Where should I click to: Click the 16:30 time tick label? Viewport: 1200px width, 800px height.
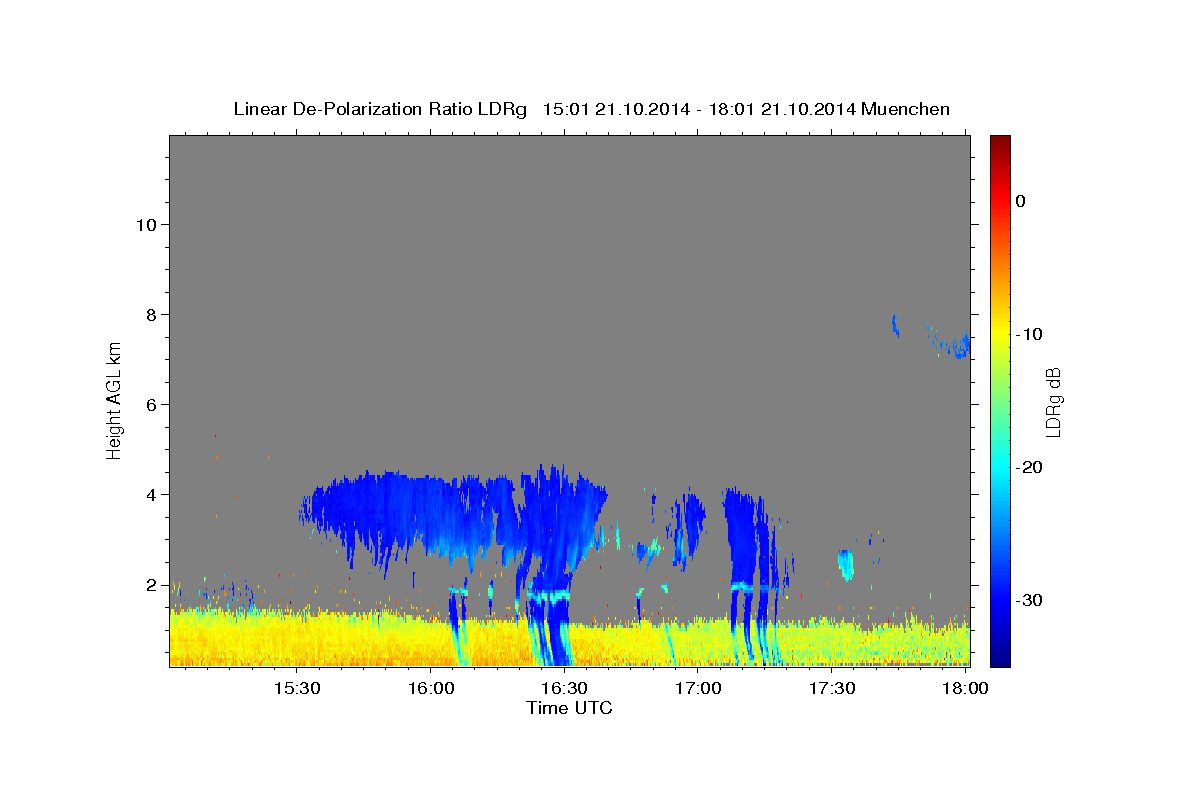tap(565, 689)
